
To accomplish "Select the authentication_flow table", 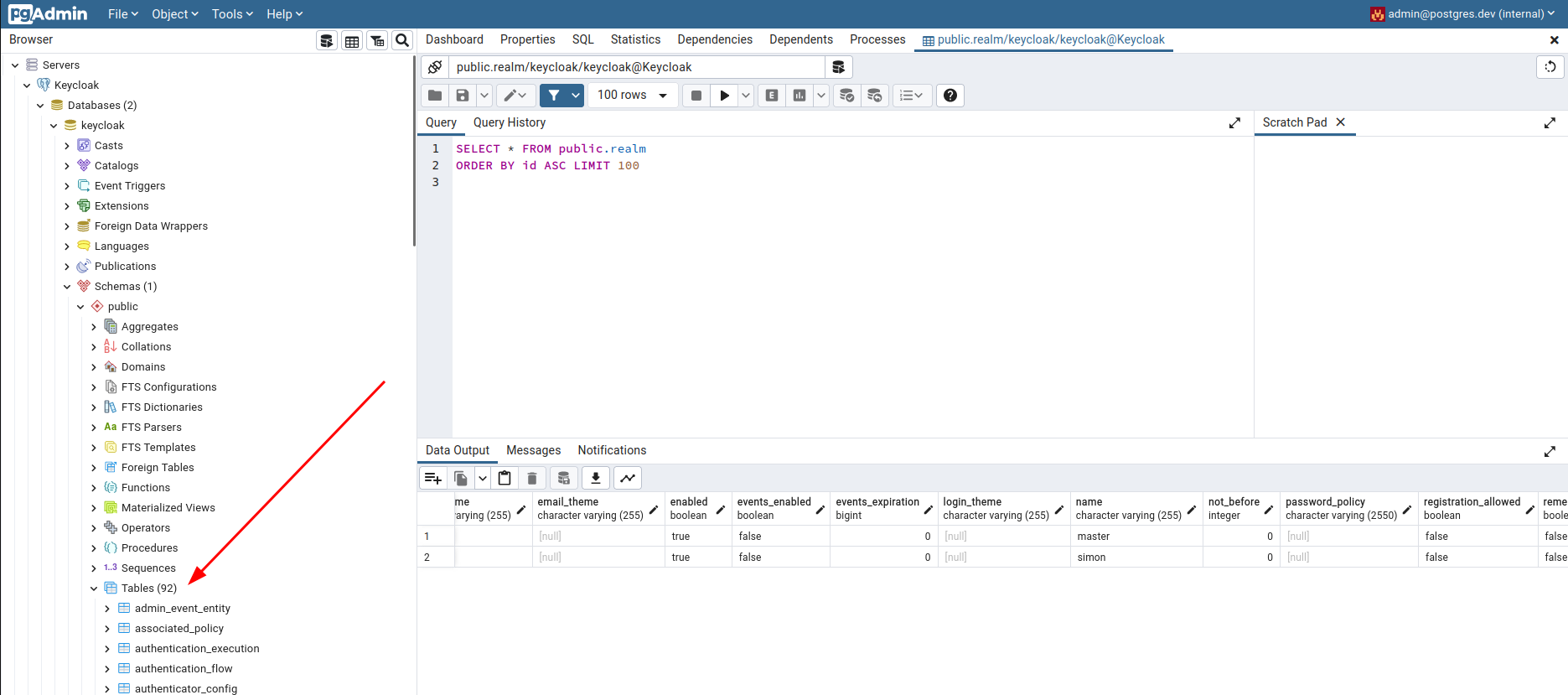I will point(184,669).
